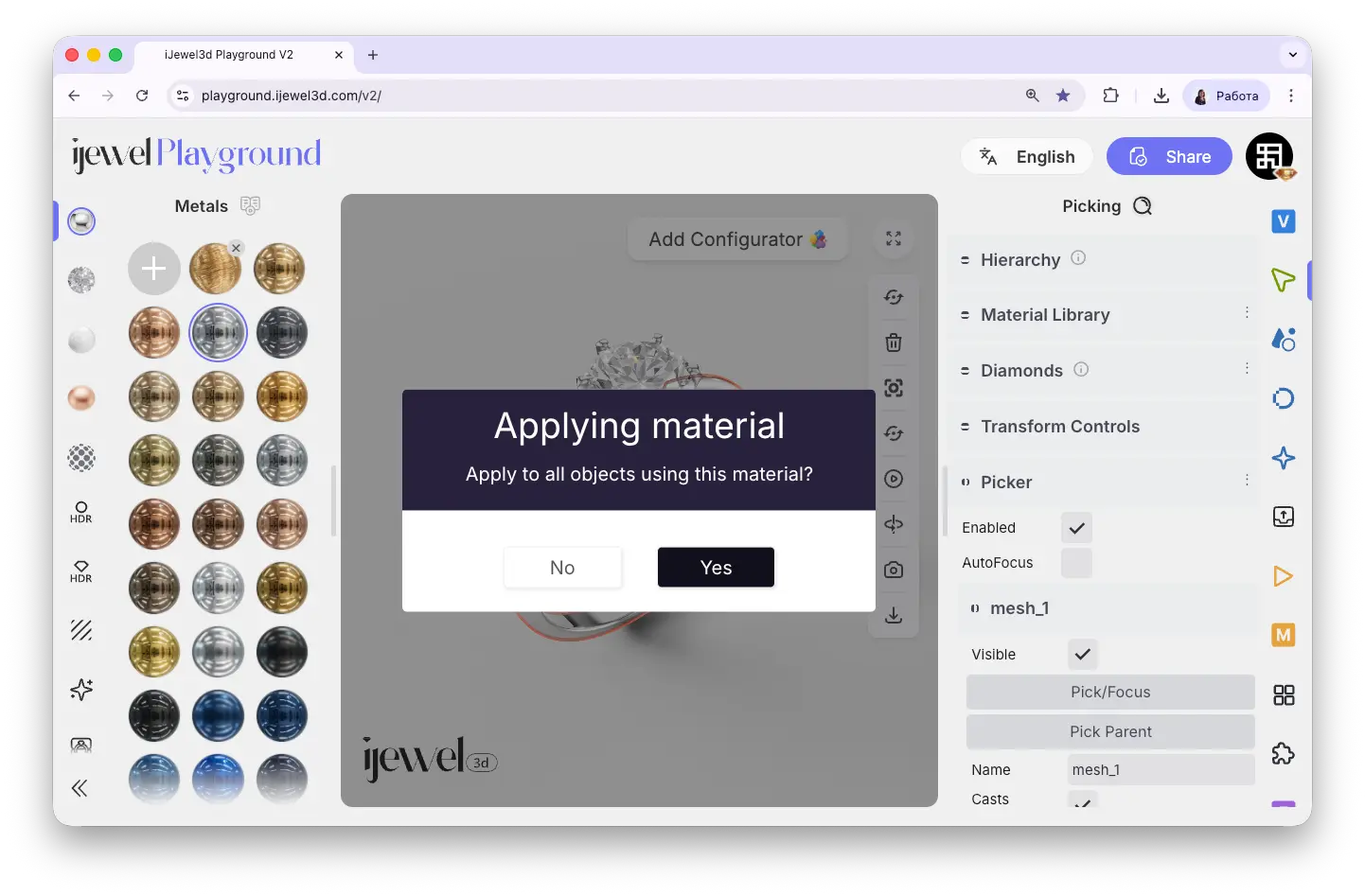Enter fullscreen mode for the 3D viewer
The height and width of the screenshot is (896, 1365).
(894, 238)
